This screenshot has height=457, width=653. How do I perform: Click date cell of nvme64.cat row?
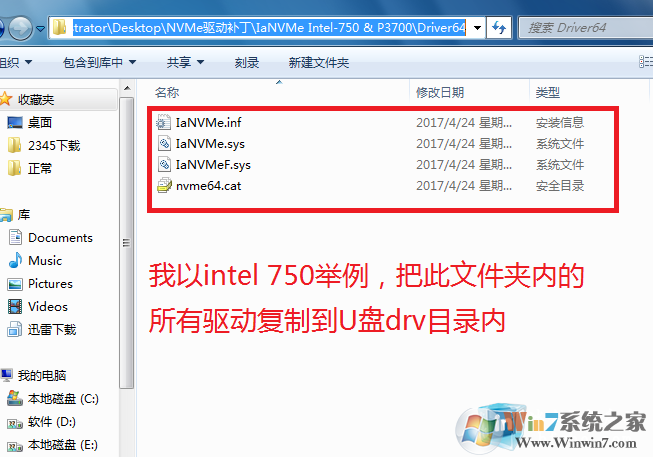[x=464, y=185]
